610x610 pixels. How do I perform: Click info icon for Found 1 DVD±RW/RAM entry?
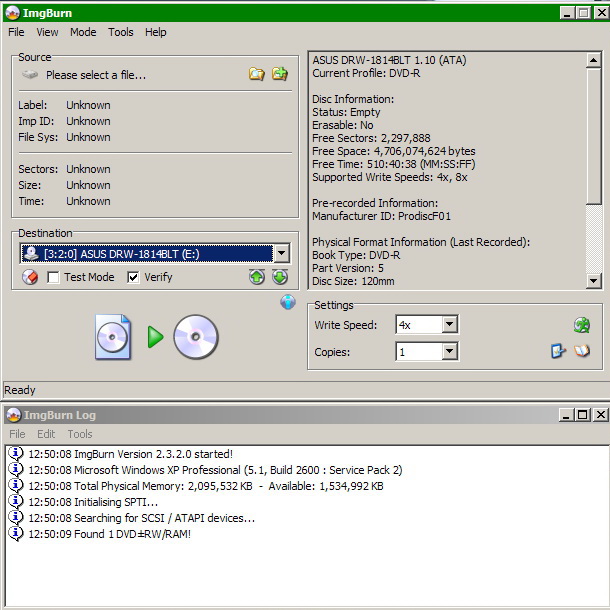click(x=16, y=534)
